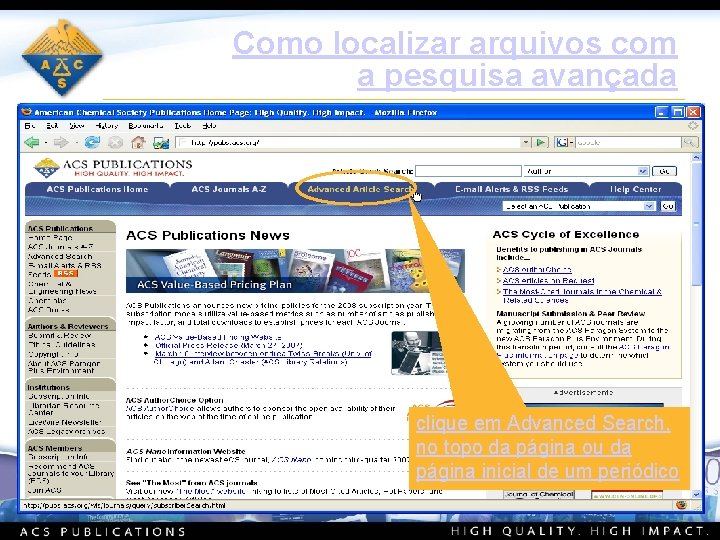Go back with the green Back arrow

[32, 142]
